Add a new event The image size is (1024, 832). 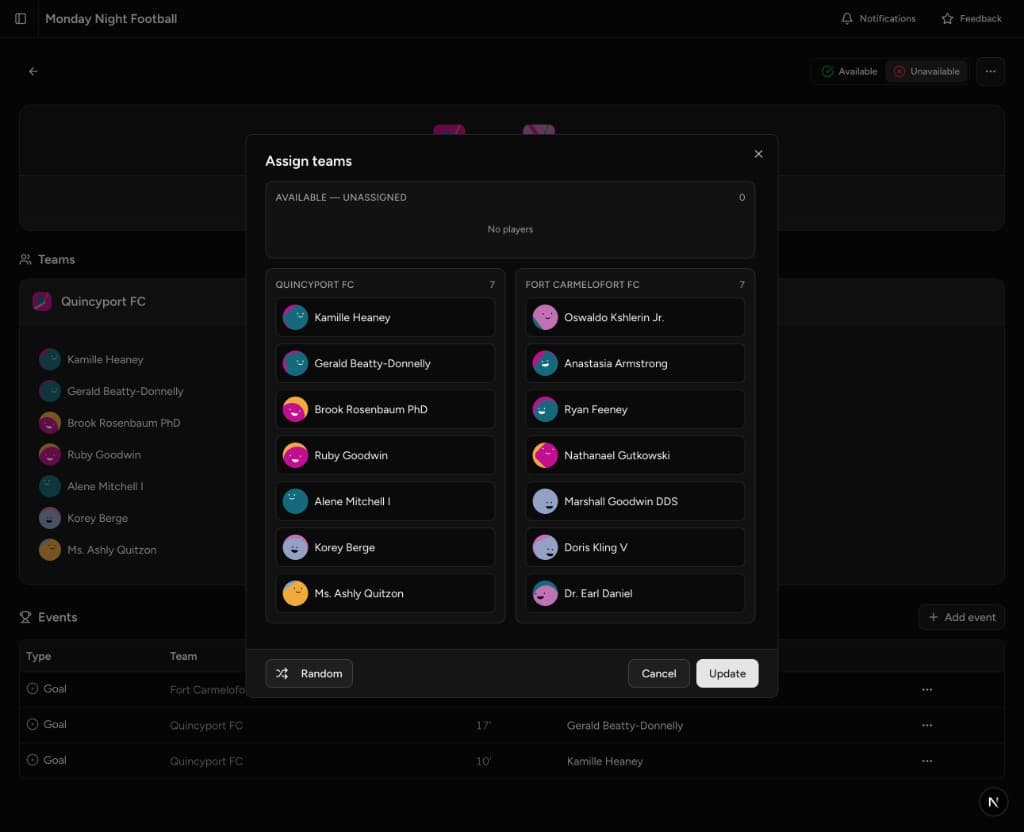tap(961, 617)
